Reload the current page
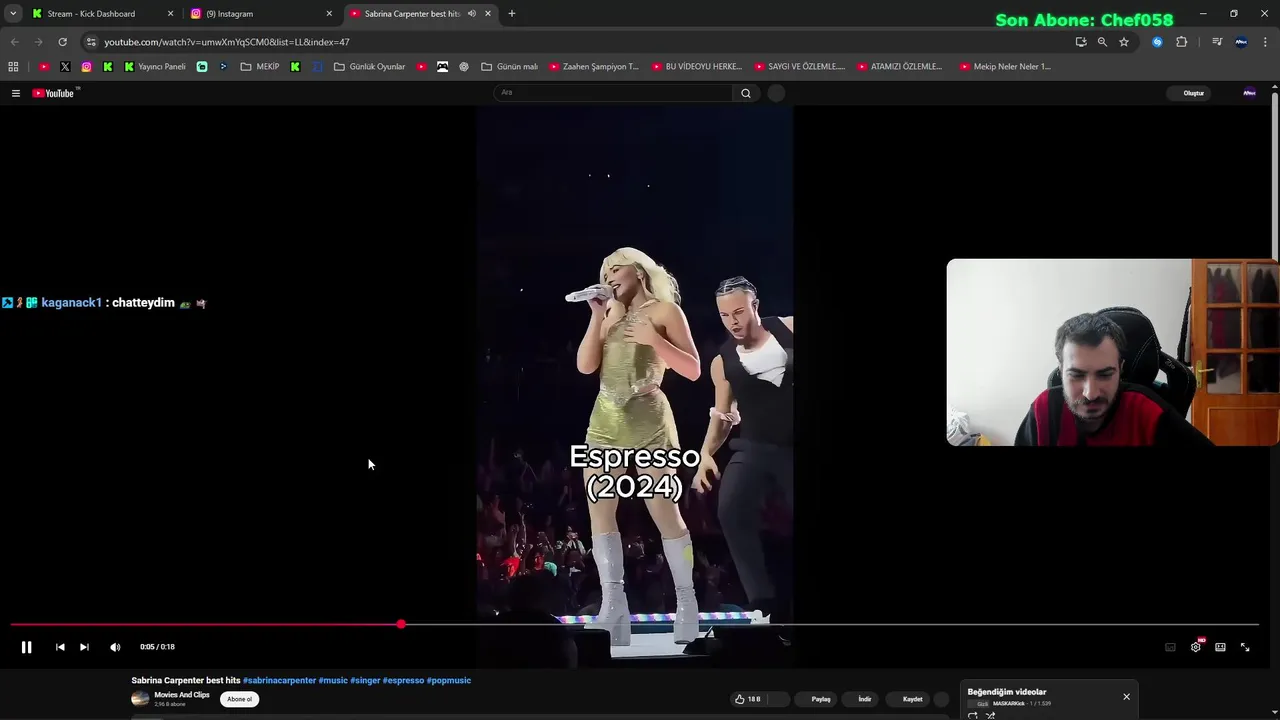The width and height of the screenshot is (1280, 720). click(x=62, y=42)
